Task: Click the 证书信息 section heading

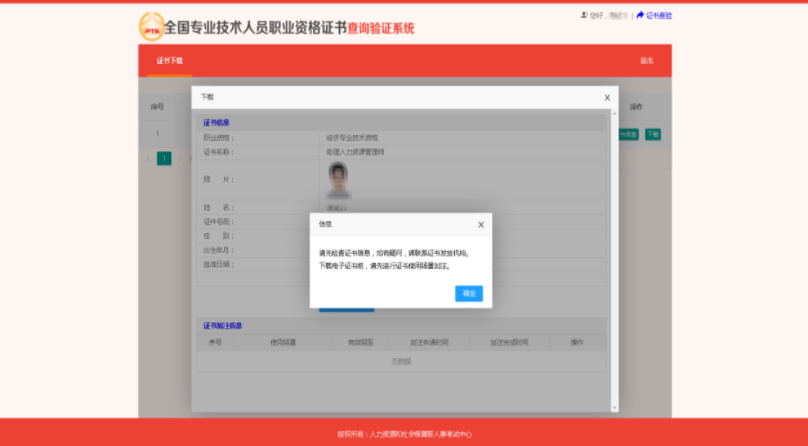Action: (x=216, y=123)
